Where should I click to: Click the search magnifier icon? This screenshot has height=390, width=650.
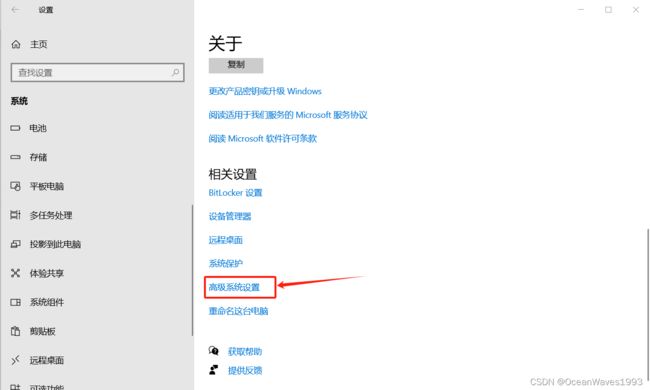tap(175, 73)
